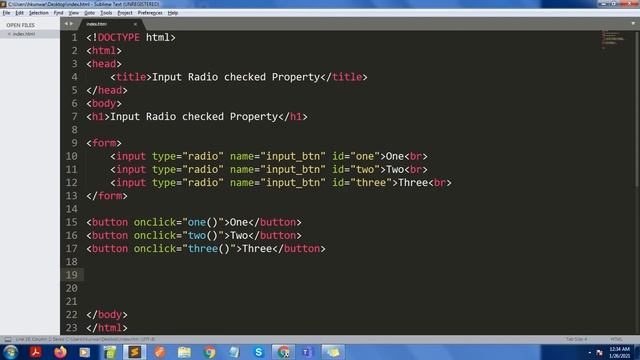Change HTML syntax in status bar
This screenshot has width=640, height=360.
(616, 339)
